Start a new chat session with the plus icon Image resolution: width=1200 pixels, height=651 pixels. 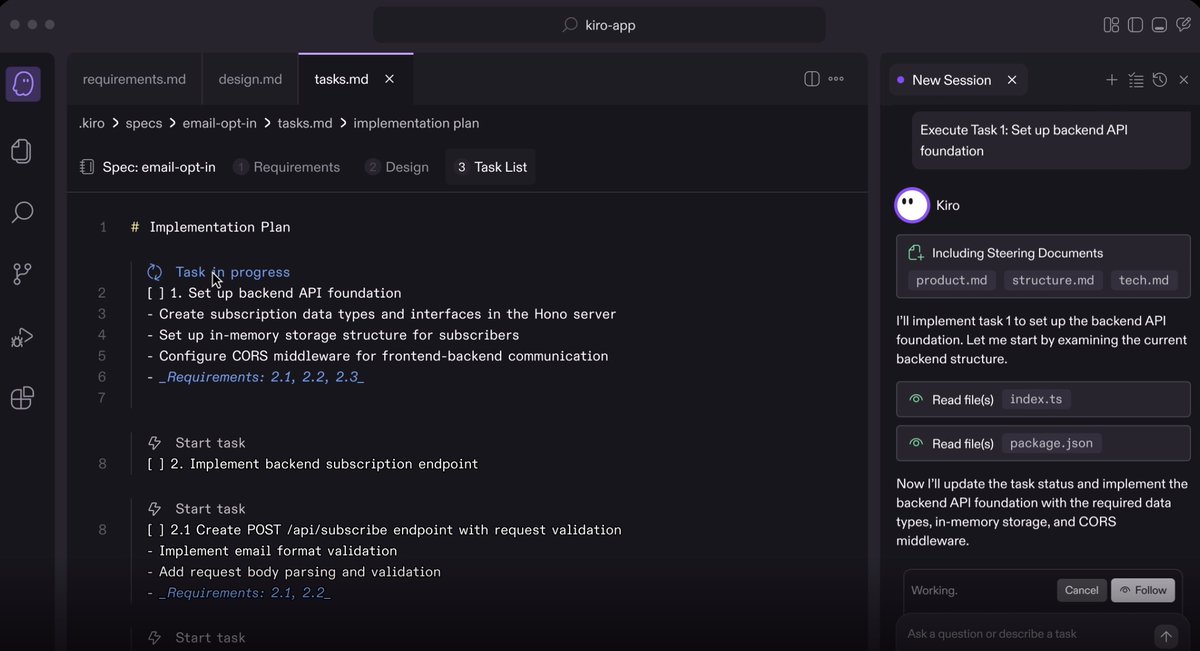point(1111,79)
